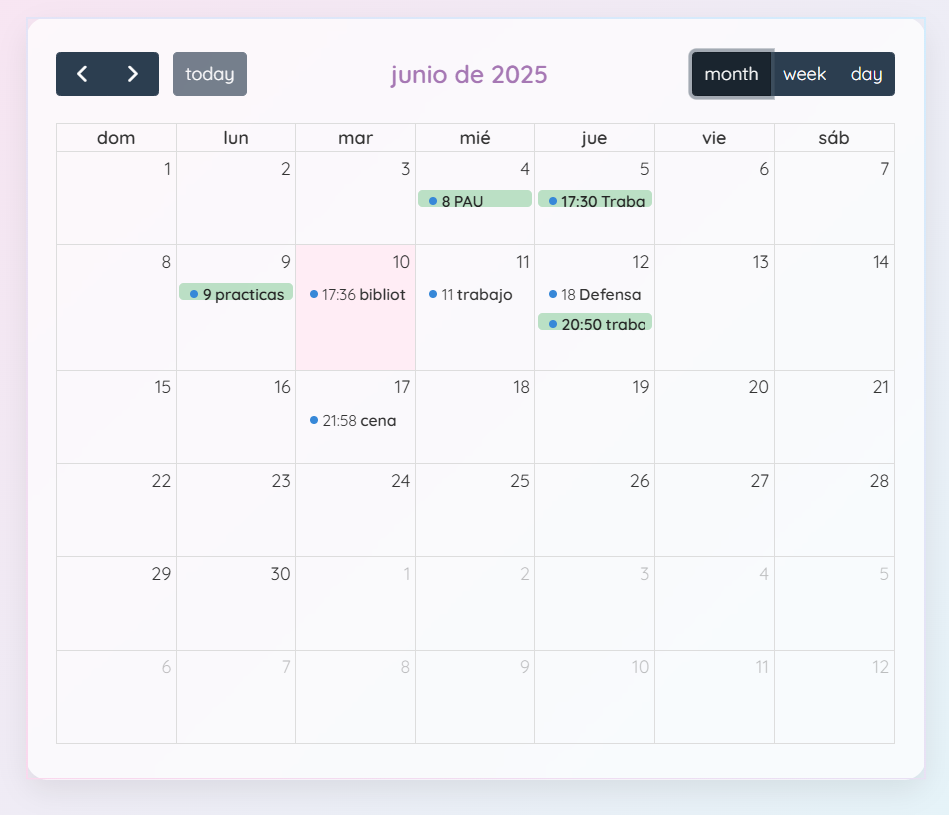949x815 pixels.
Task: Click the 'mar' column header
Action: point(356,138)
